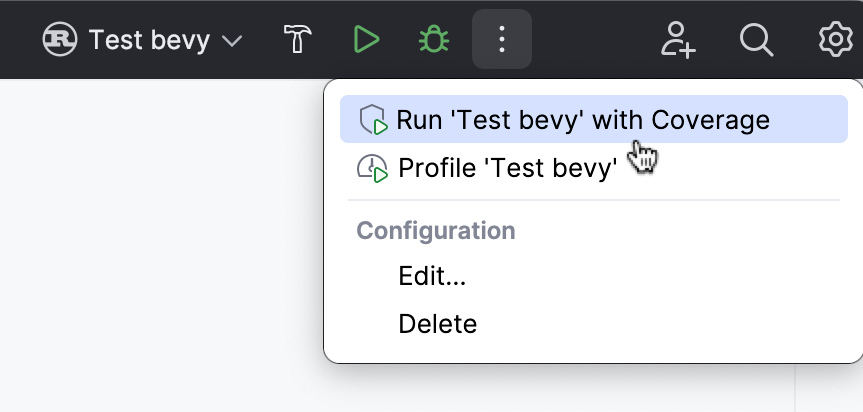Viewport: 863px width, 412px height.
Task: Select Run 'Test bevy' with Coverage
Action: pyautogui.click(x=582, y=120)
